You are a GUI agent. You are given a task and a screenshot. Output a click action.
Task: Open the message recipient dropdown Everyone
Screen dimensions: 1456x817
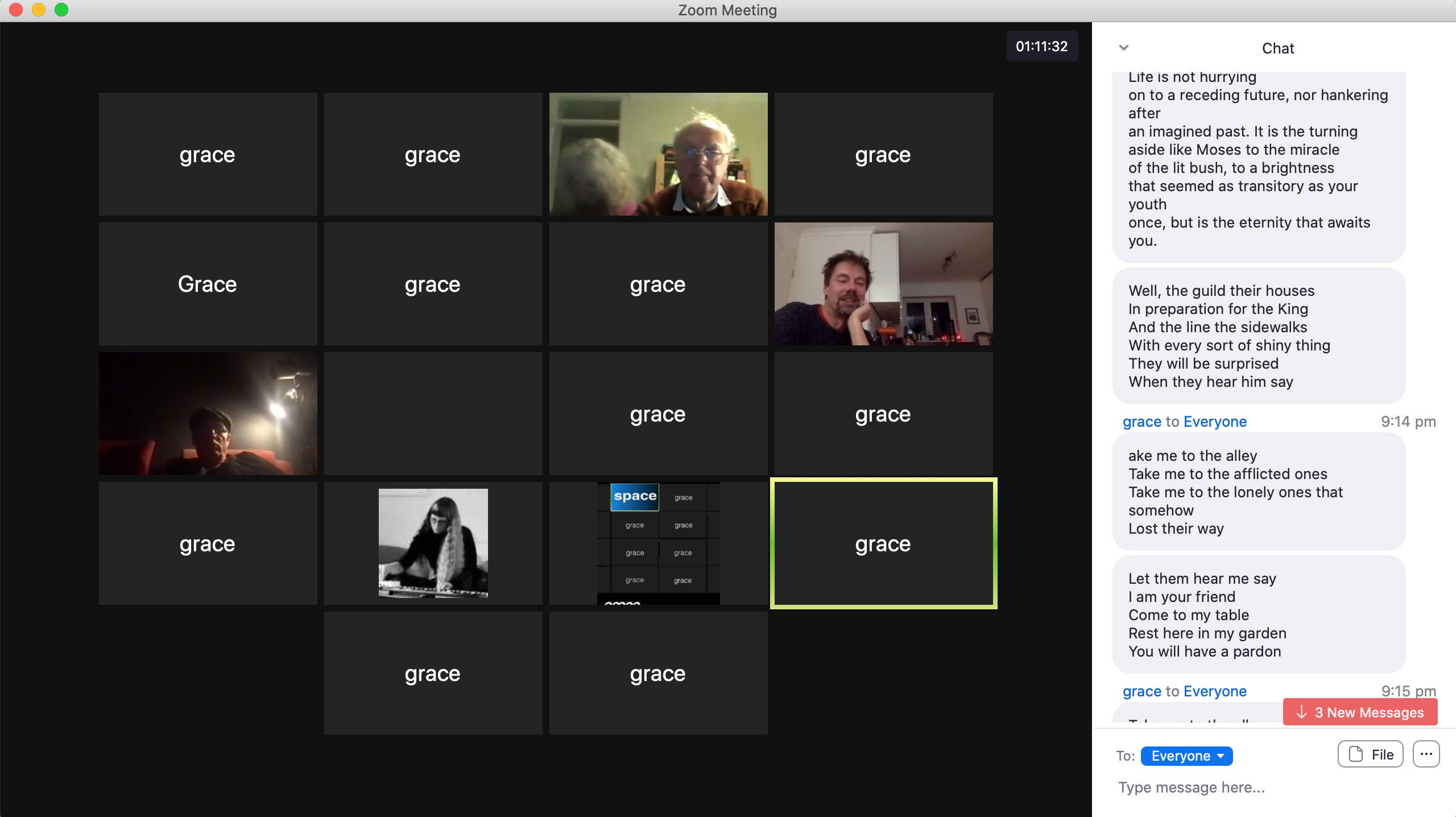(1186, 754)
